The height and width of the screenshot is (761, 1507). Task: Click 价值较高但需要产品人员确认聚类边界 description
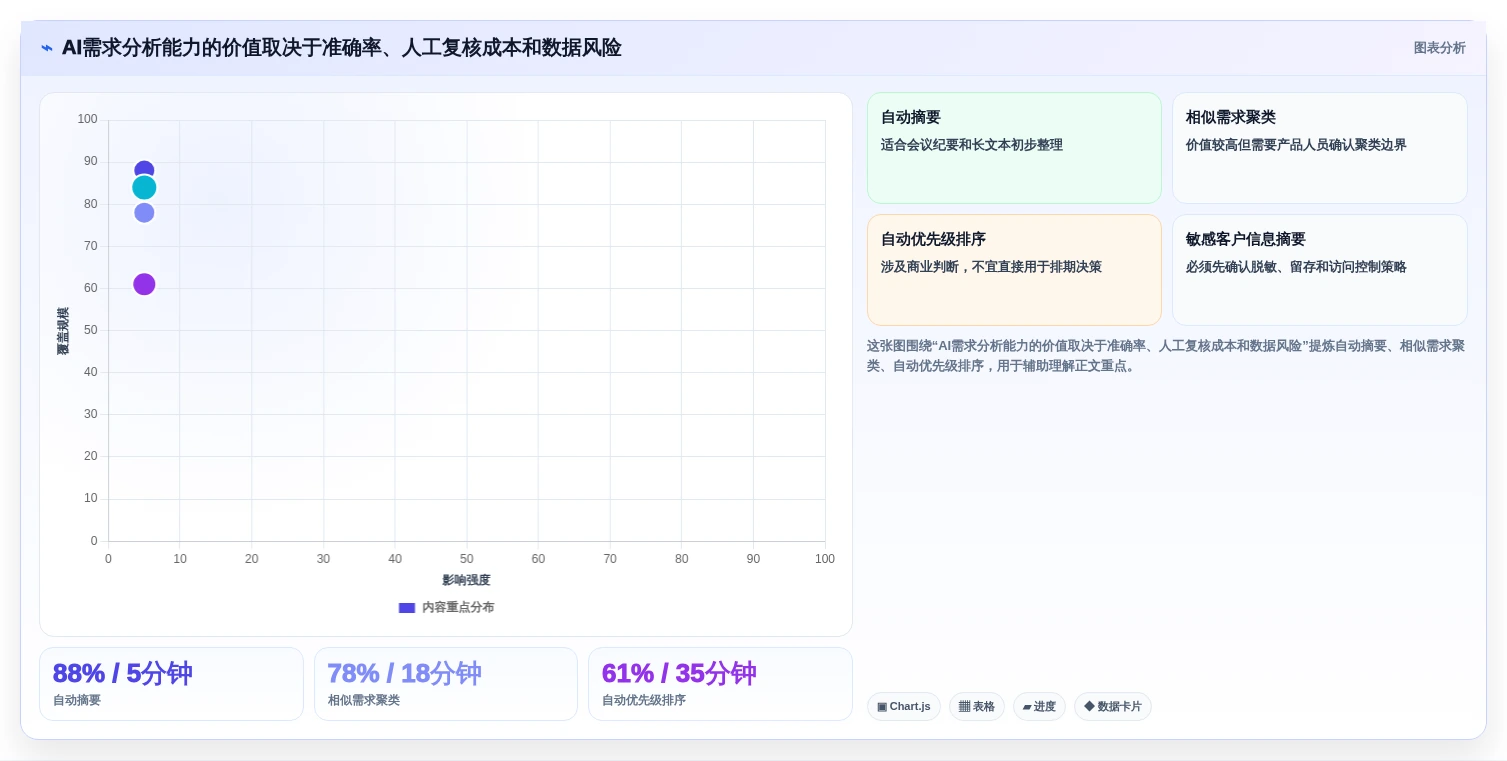click(x=1296, y=145)
